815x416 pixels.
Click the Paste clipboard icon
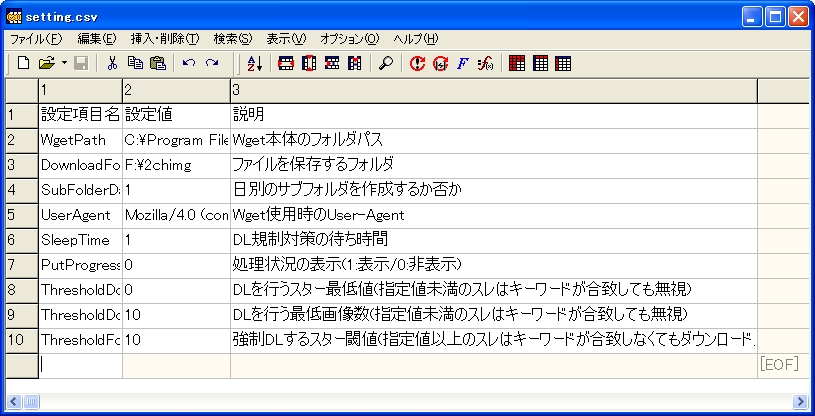pyautogui.click(x=157, y=63)
